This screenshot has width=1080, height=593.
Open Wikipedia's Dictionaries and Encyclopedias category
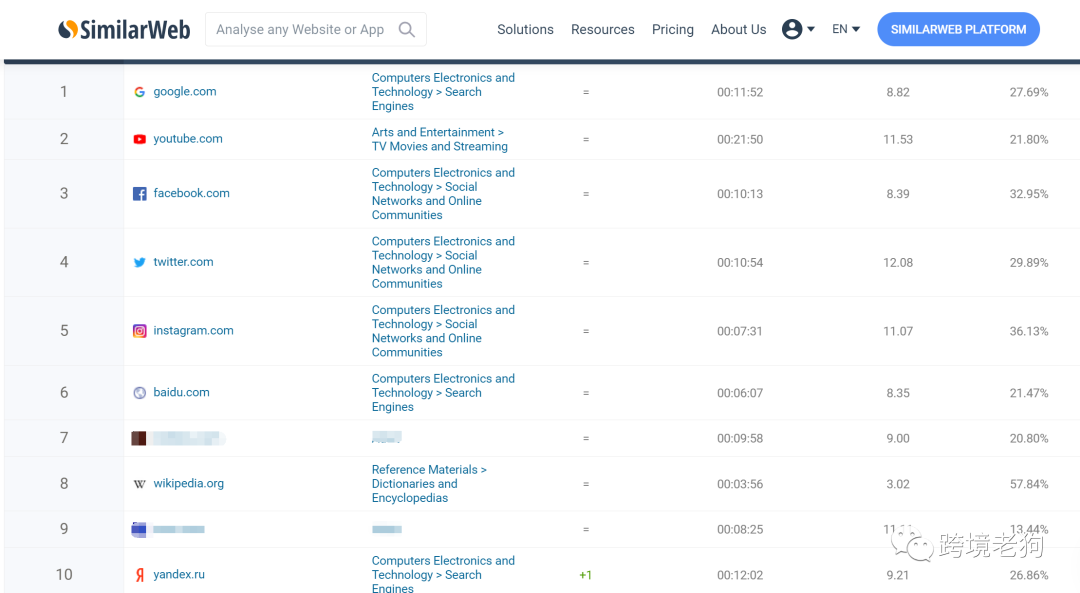[x=429, y=483]
